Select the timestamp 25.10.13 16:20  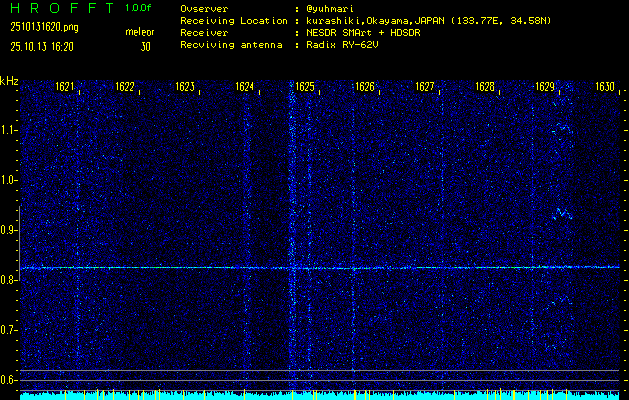(x=42, y=47)
